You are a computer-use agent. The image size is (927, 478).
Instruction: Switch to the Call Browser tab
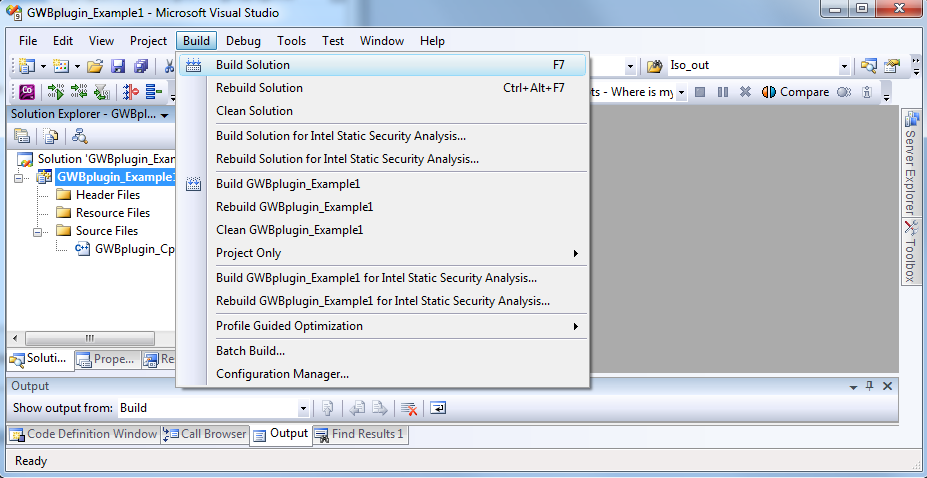pyautogui.click(x=205, y=434)
